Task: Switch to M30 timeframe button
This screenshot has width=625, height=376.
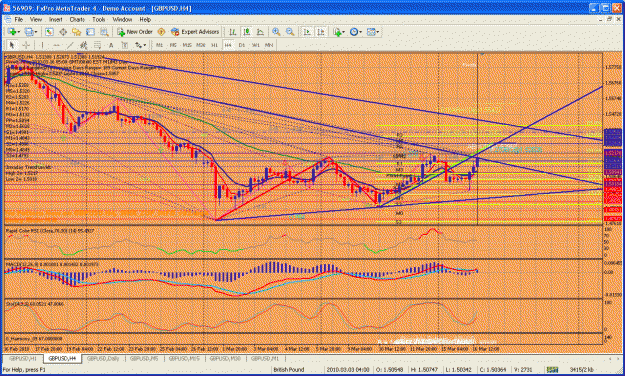Action: click(x=200, y=45)
